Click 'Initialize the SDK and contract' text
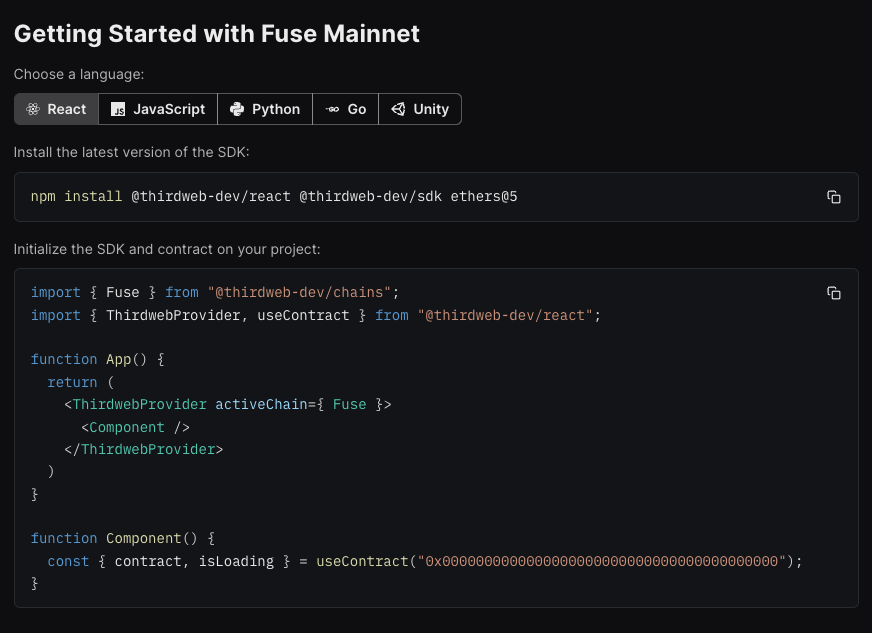The height and width of the screenshot is (633, 872). pos(167,249)
